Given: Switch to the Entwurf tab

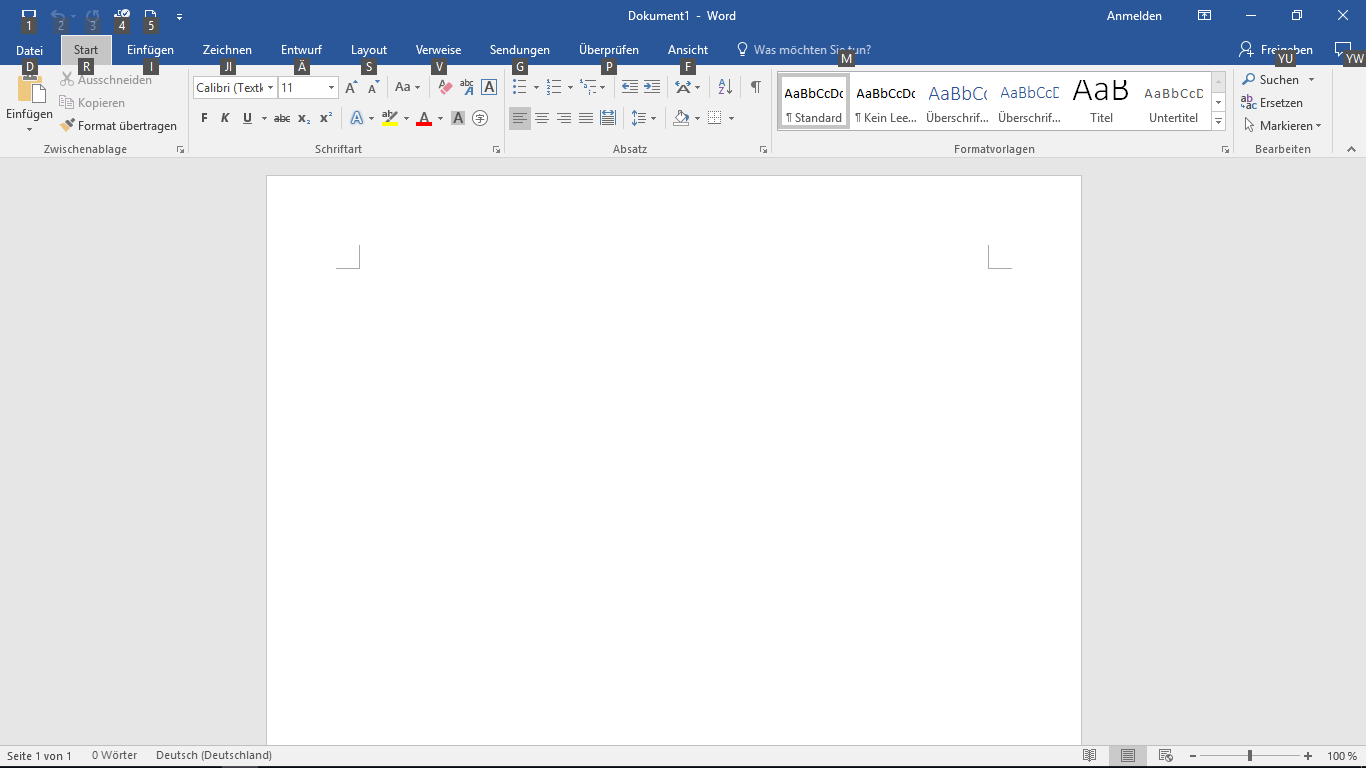Looking at the screenshot, I should 301,50.
